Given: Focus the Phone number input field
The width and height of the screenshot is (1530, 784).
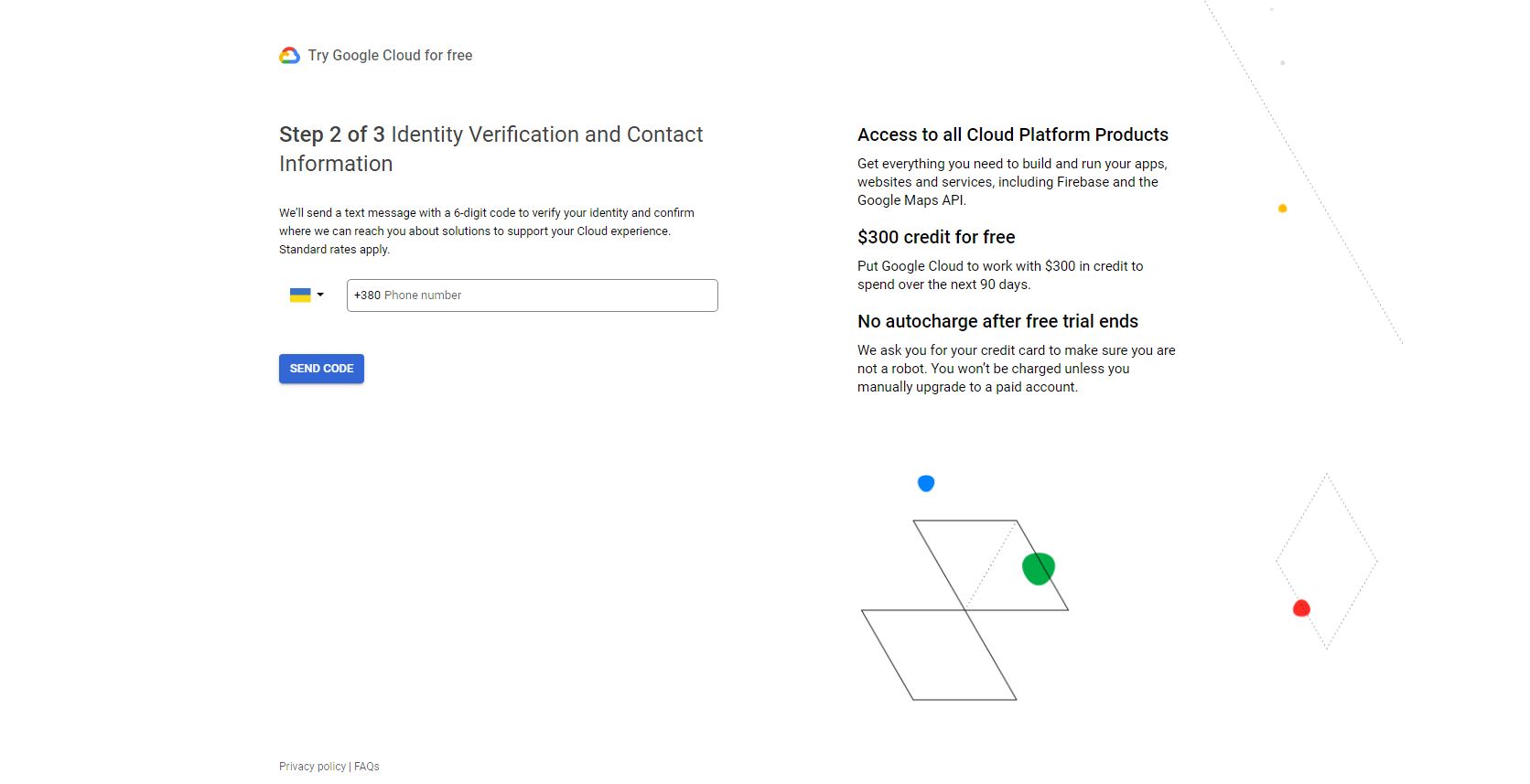Looking at the screenshot, I should [532, 295].
